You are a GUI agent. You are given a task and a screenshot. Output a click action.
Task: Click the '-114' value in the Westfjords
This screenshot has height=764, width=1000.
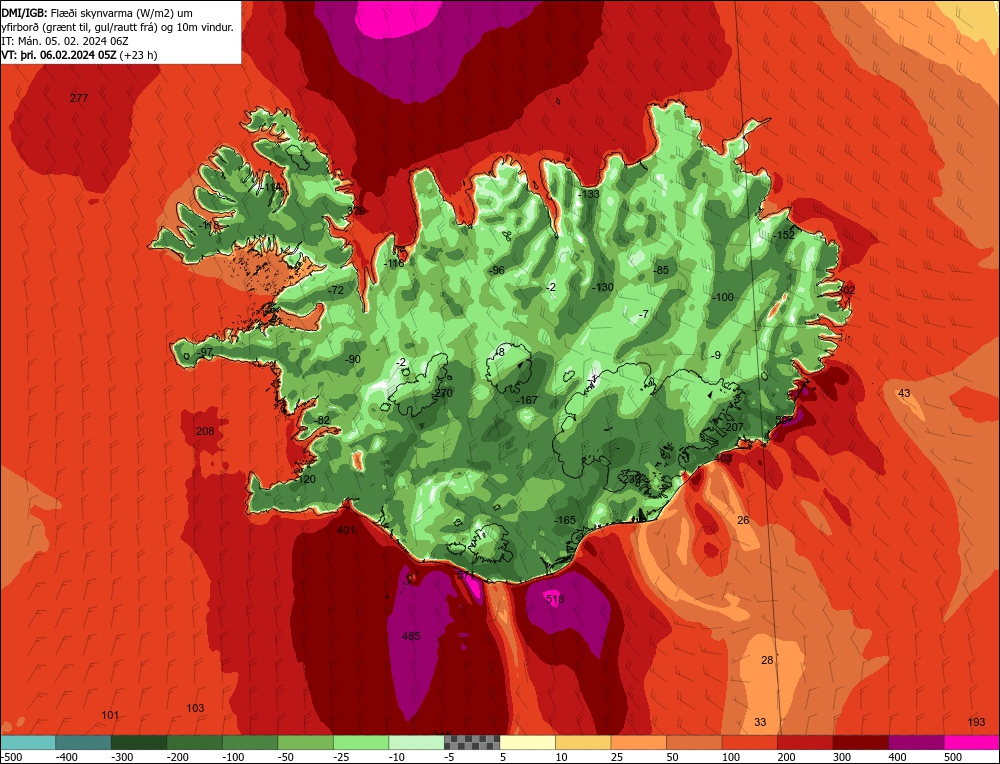pyautogui.click(x=269, y=187)
